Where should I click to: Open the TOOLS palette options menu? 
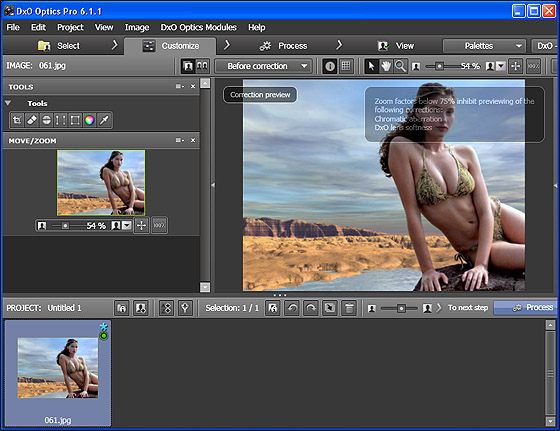180,86
